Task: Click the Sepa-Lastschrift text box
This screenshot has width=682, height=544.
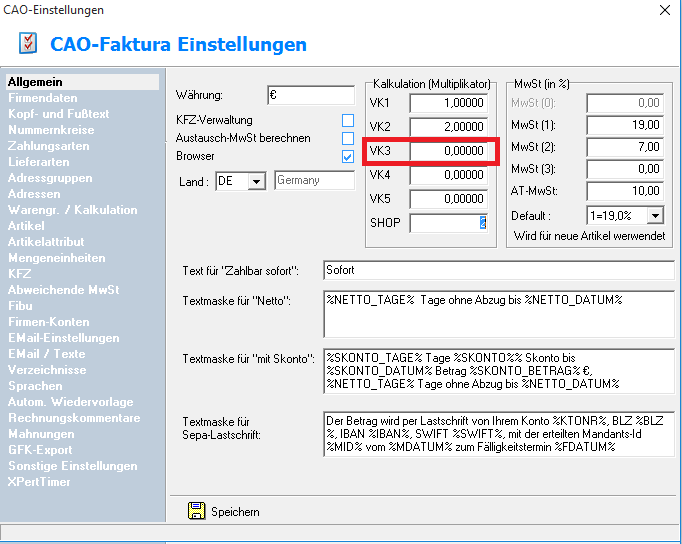Action: (x=499, y=434)
